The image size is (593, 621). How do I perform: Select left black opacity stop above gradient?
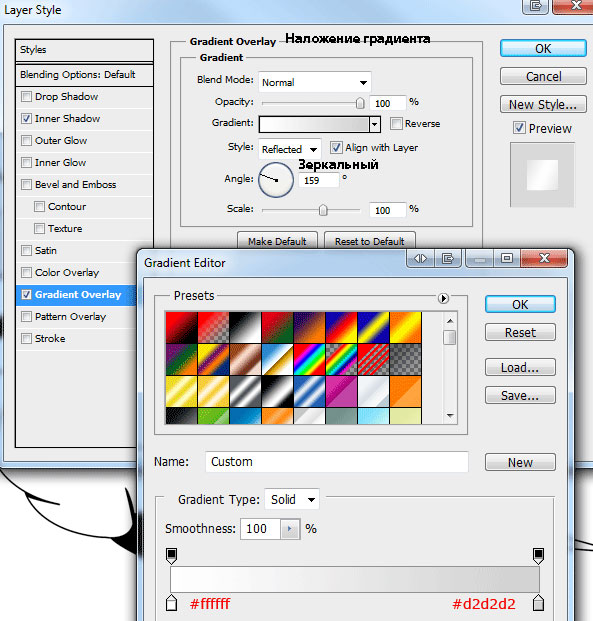[x=172, y=556]
